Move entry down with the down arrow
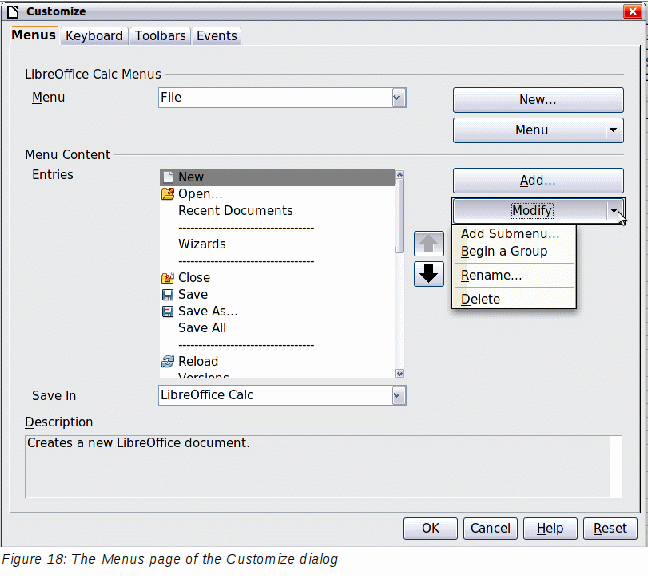This screenshot has width=648, height=578. (x=429, y=274)
